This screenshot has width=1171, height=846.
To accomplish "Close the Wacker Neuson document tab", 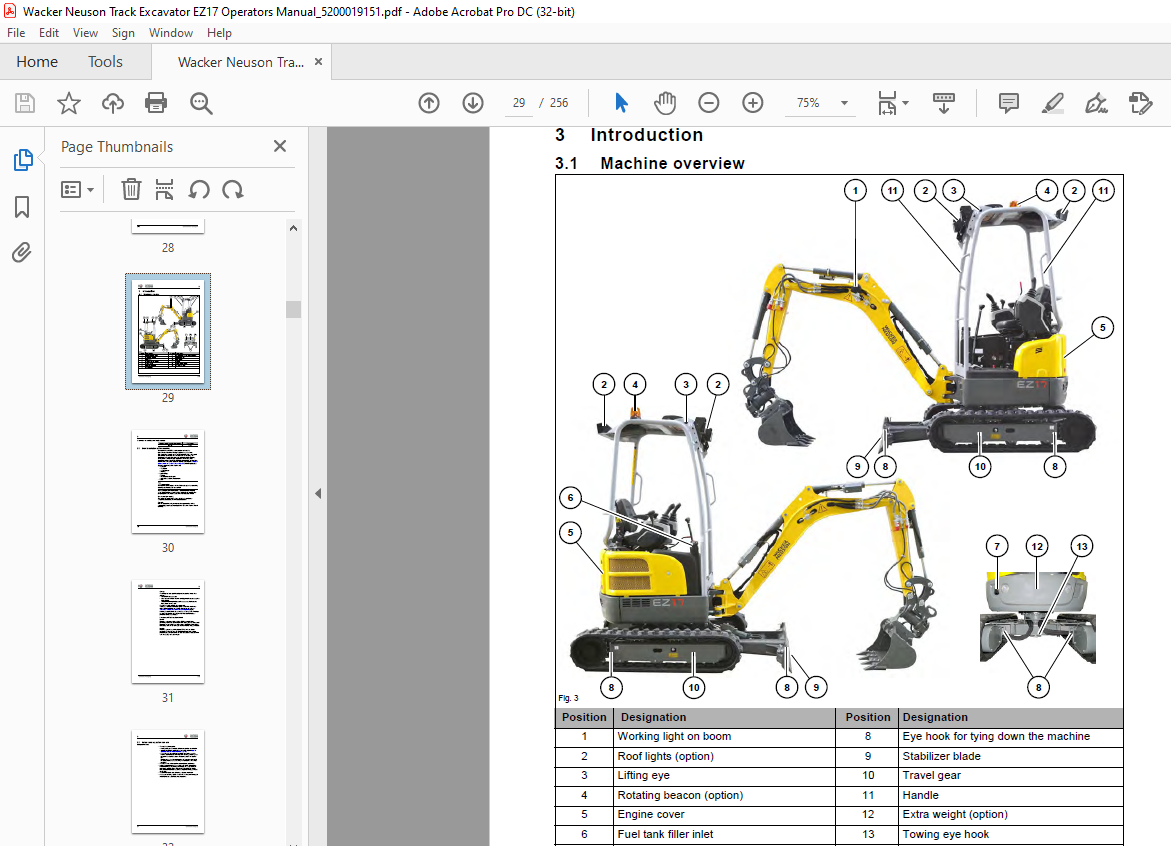I will [318, 62].
